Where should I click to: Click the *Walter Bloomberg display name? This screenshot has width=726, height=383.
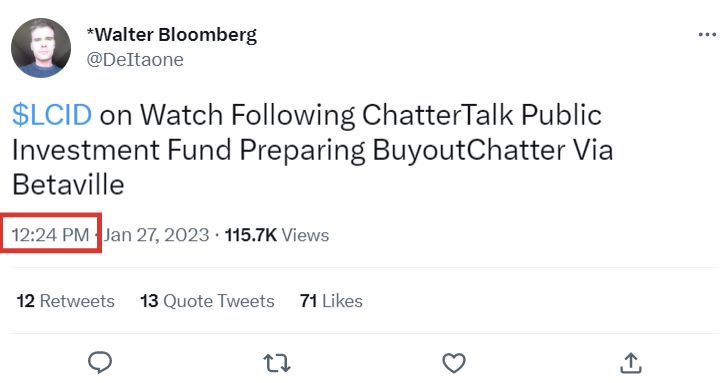172,35
